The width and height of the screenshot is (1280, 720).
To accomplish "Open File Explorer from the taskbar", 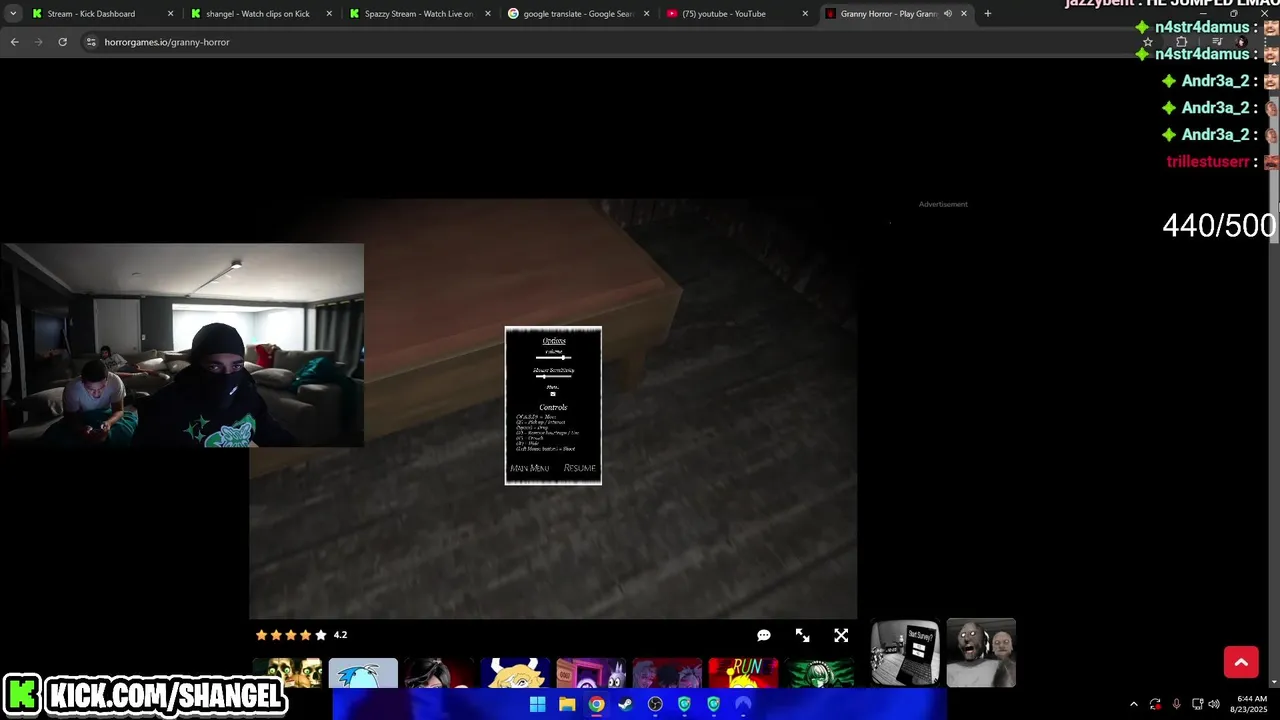I will (x=567, y=704).
